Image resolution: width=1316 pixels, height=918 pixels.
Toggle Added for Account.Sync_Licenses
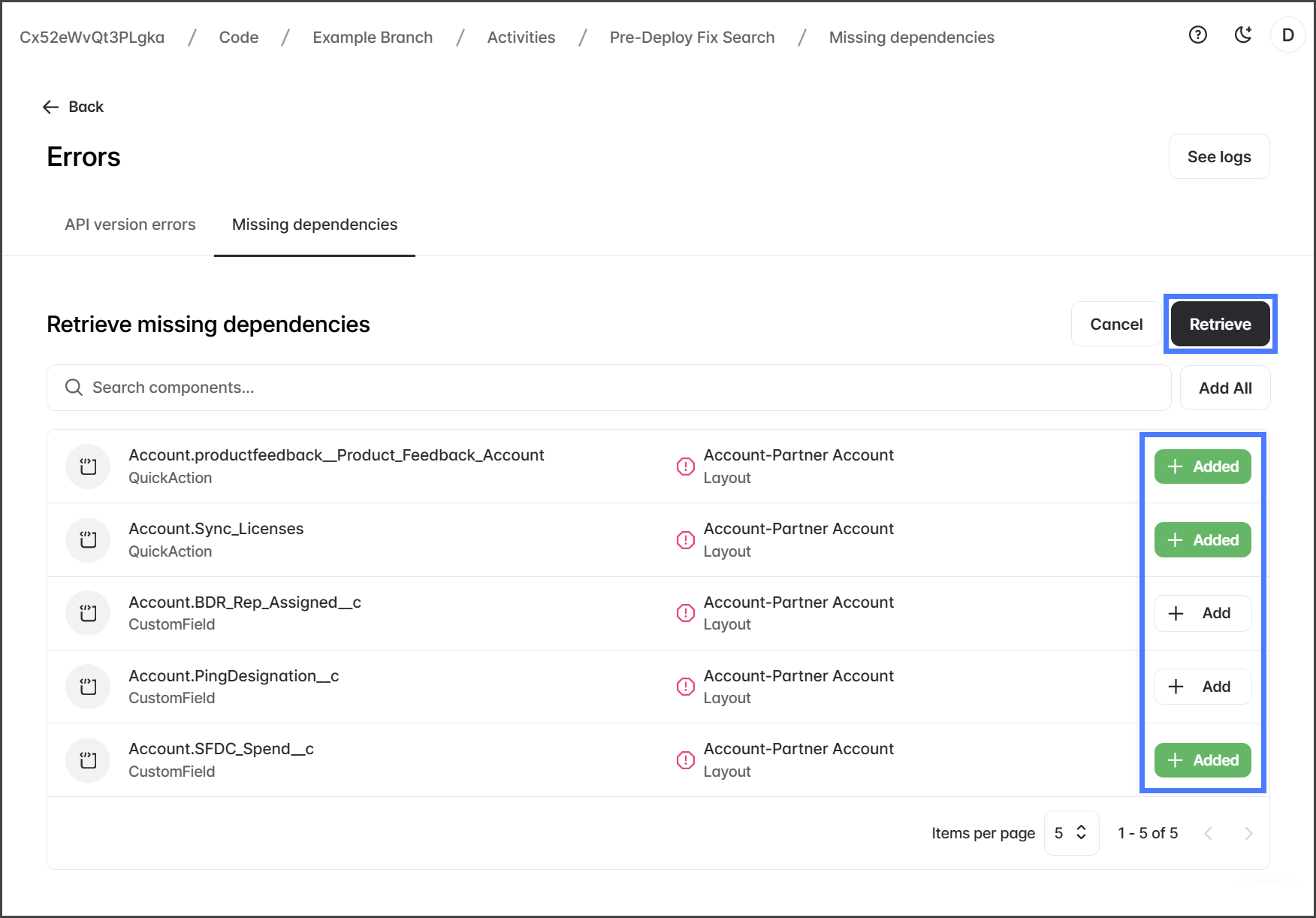pos(1202,540)
